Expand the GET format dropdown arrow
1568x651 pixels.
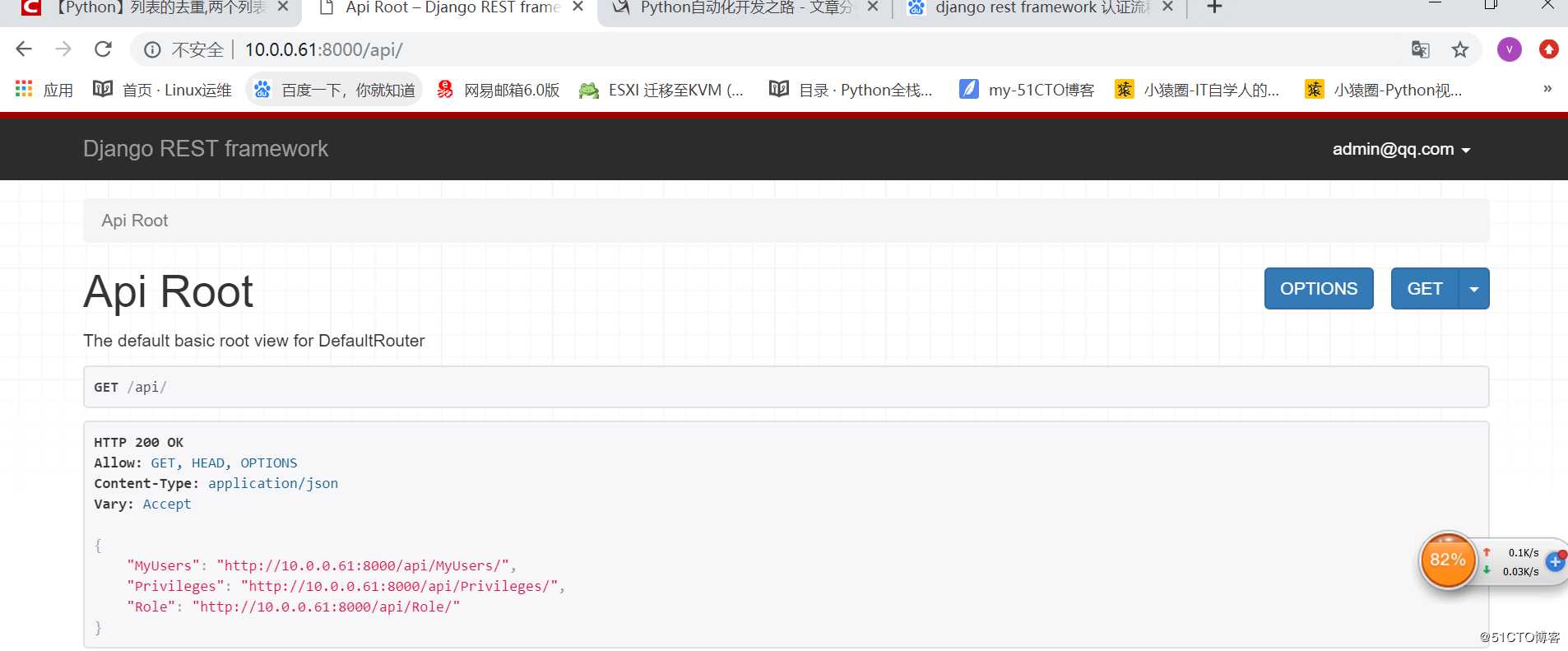(1474, 289)
